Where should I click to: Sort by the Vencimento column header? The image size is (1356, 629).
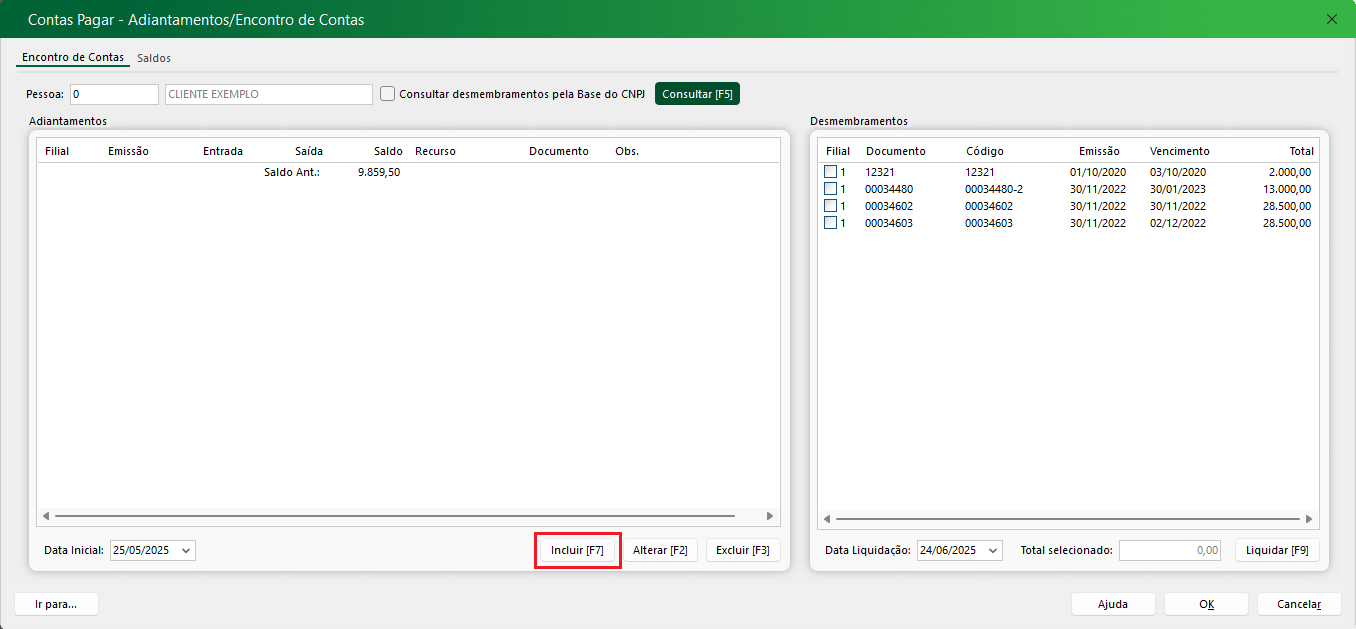point(1179,151)
